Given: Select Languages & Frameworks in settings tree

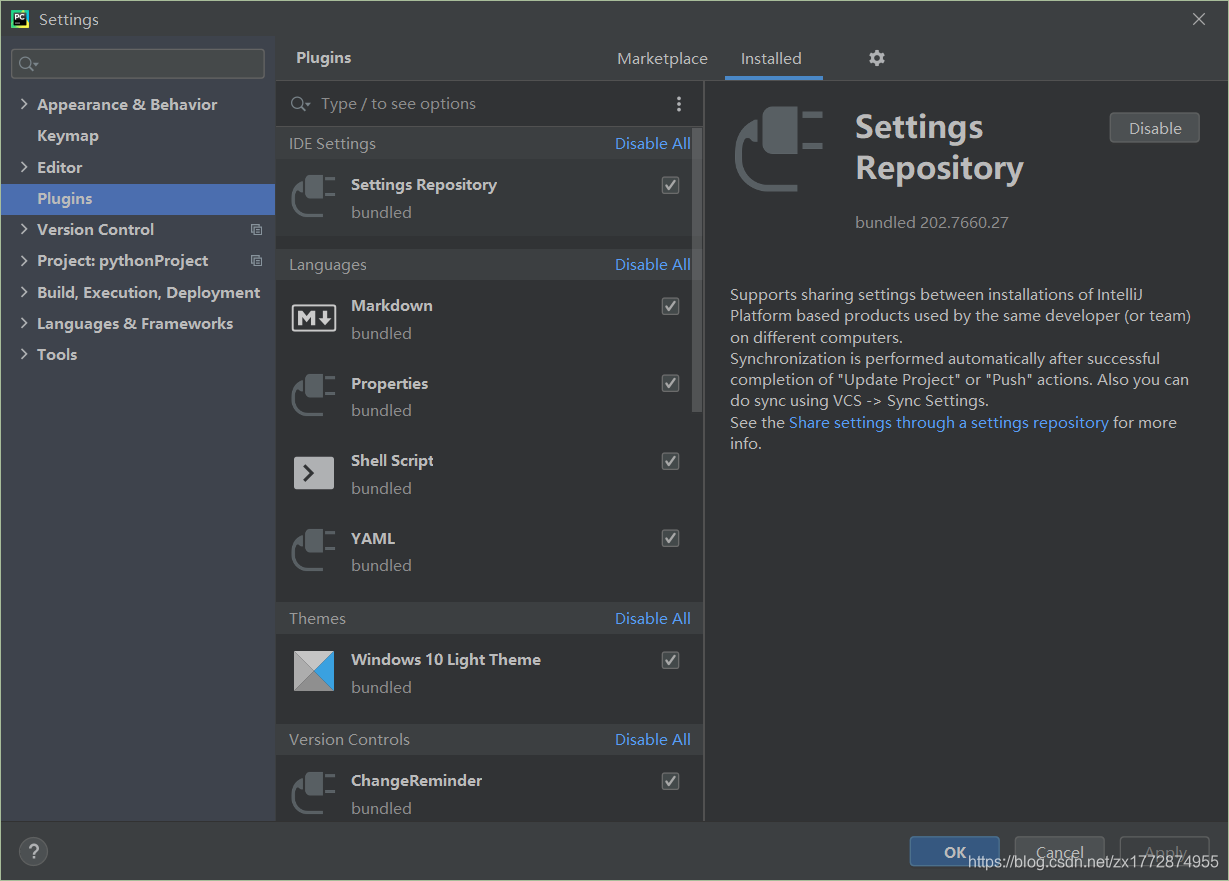Looking at the screenshot, I should click(135, 323).
